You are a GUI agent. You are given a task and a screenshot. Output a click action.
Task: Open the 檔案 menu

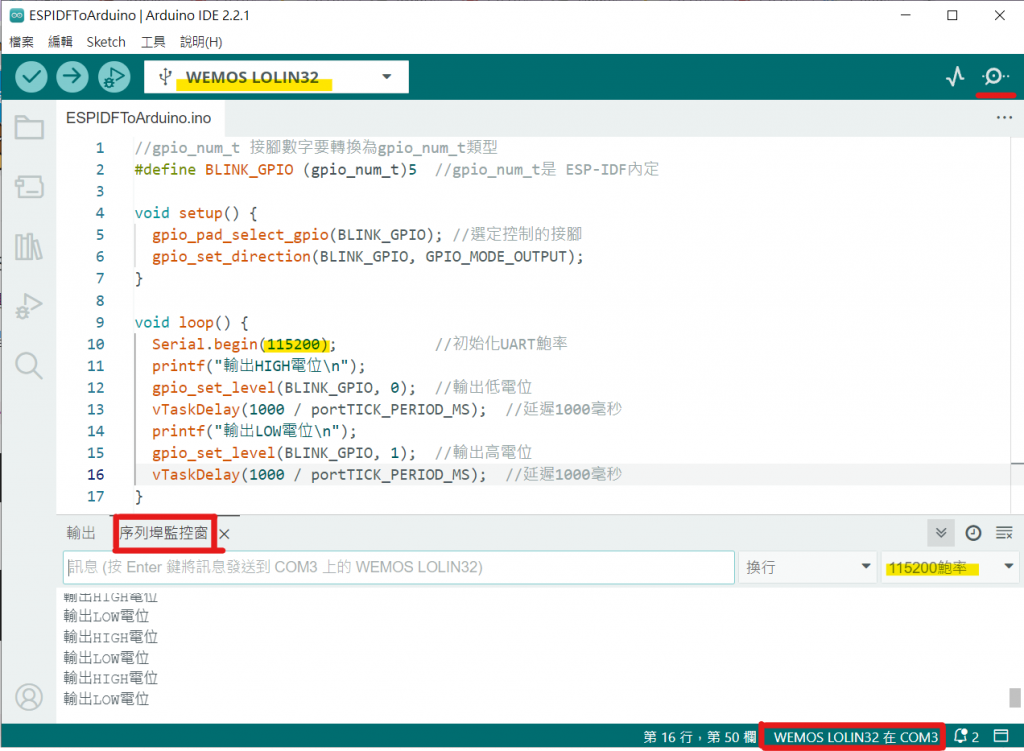point(22,42)
